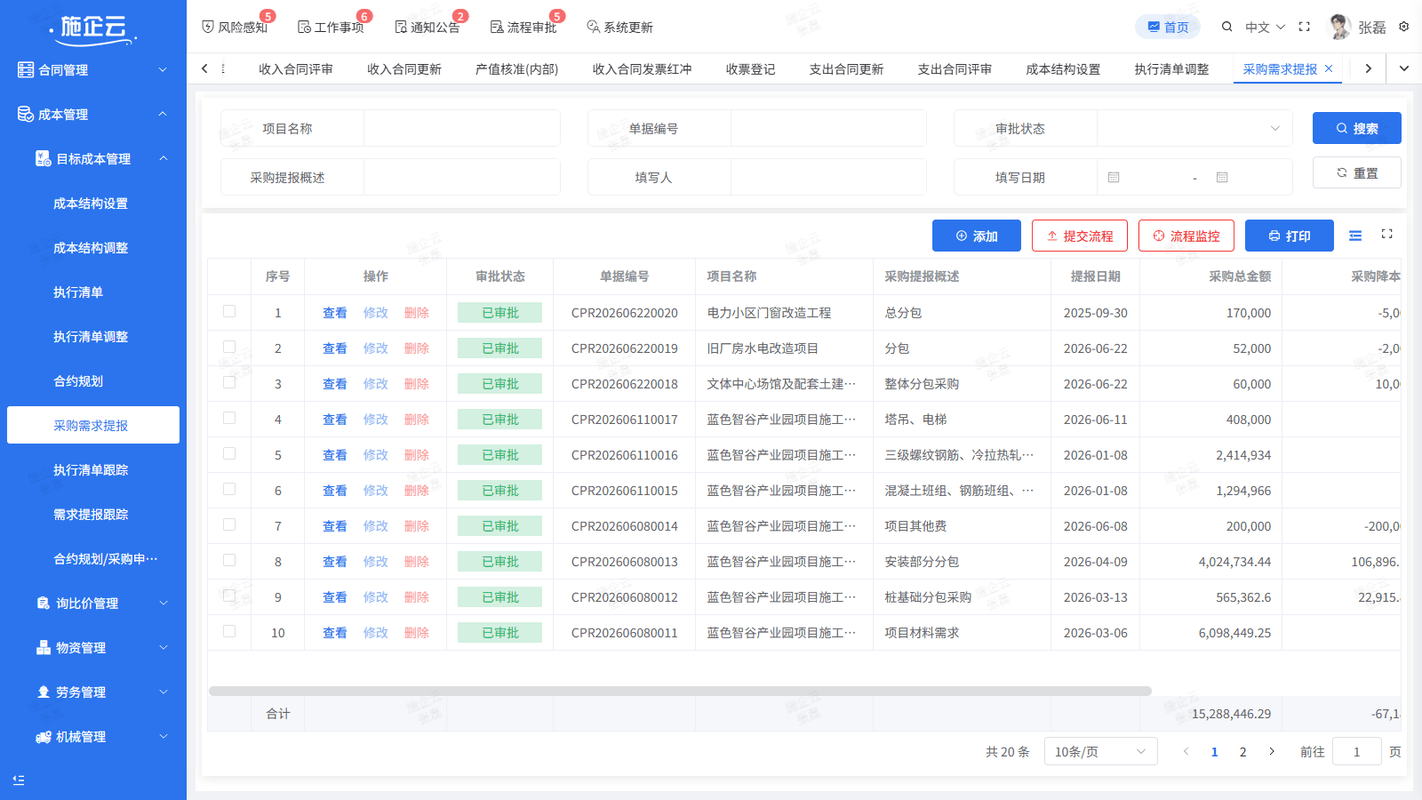Check the checkbox for row 1
1422x800 pixels.
pos(229,311)
